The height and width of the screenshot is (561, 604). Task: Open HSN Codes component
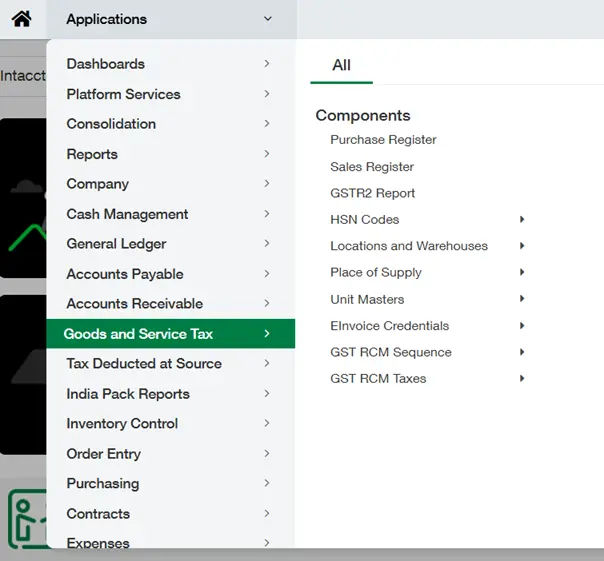click(x=364, y=220)
